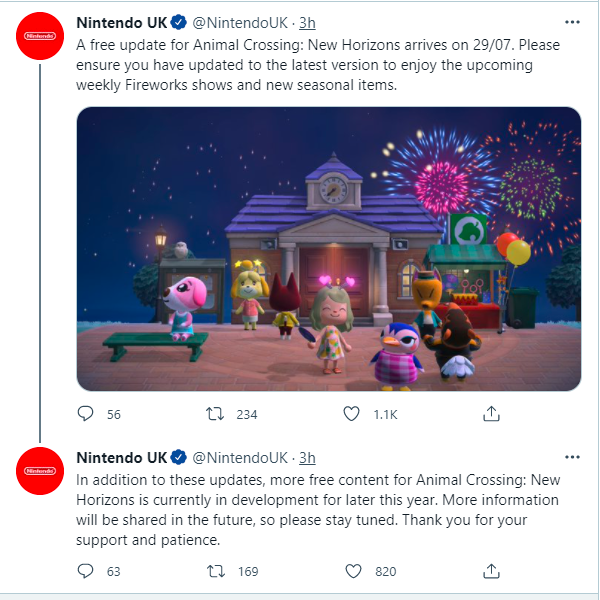
Task: Open more options menu on first tweet
Action: point(572,22)
